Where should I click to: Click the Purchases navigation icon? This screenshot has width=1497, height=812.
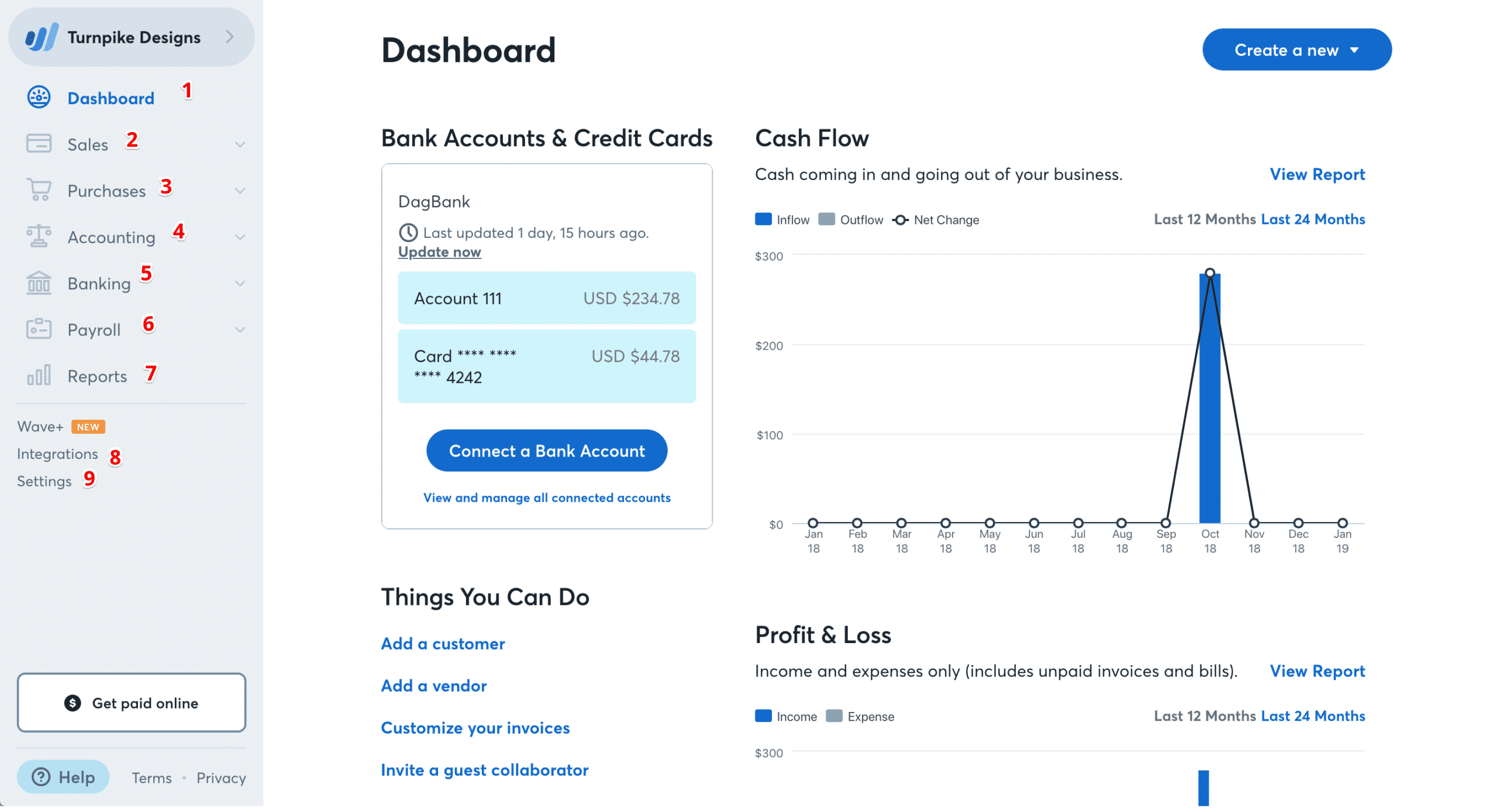[37, 190]
